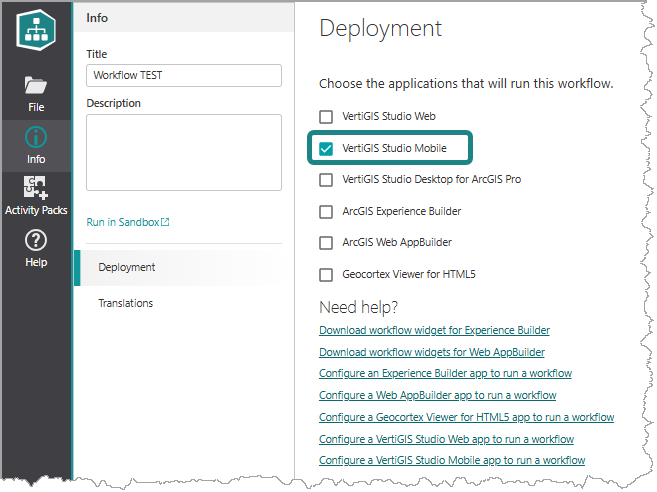This screenshot has height=492, width=657.
Task: Open Download workflow widget for Experience Builder
Action: [x=435, y=330]
